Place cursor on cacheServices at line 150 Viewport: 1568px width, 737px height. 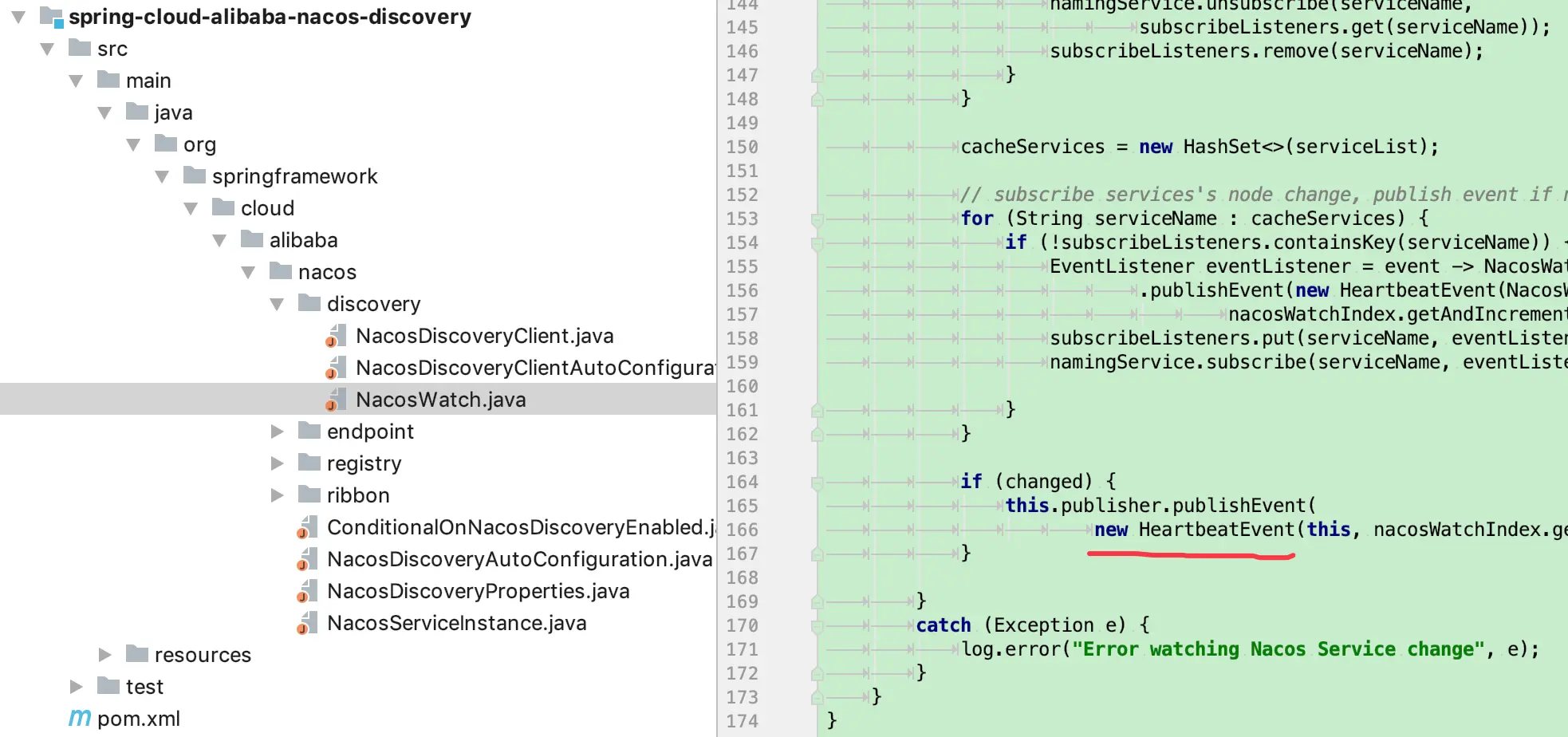[x=1033, y=147]
